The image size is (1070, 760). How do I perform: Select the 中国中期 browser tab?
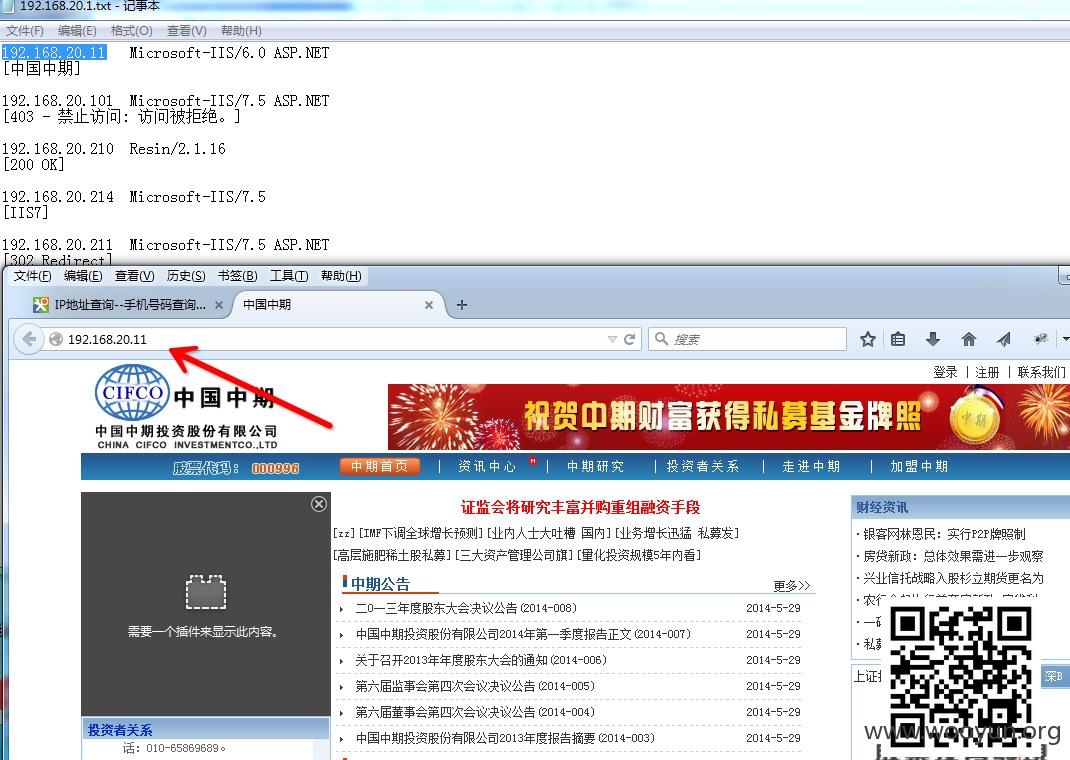point(338,305)
